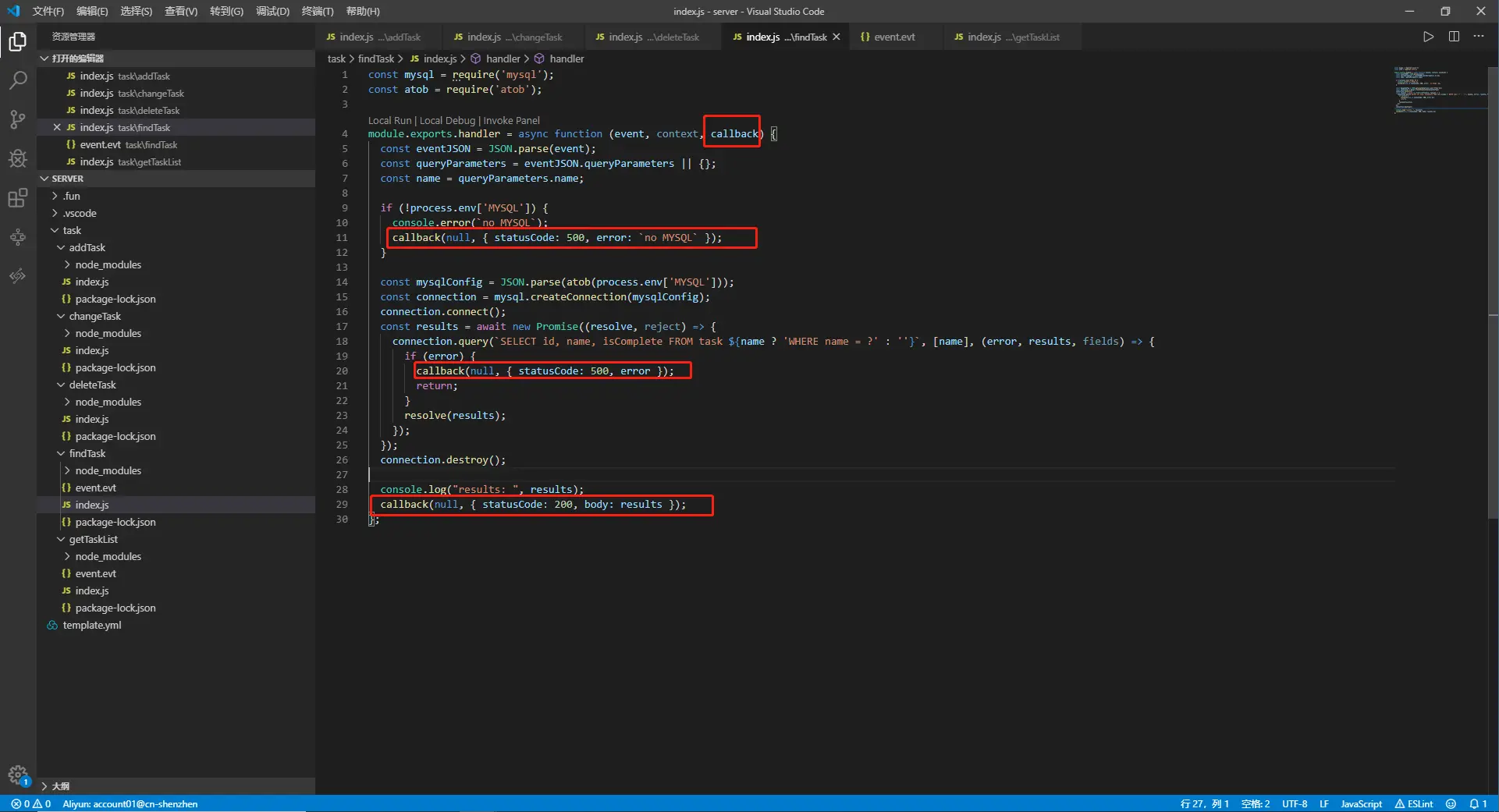Click the ESLint status bar item
1499x812 pixels.
[x=1414, y=803]
